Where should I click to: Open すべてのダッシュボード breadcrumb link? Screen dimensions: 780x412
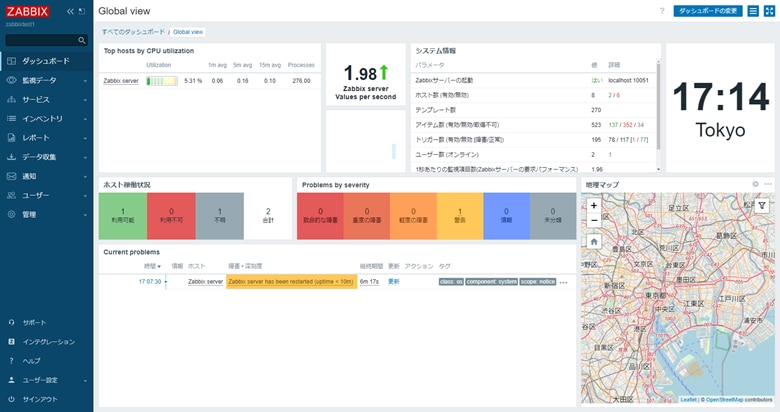click(x=133, y=32)
